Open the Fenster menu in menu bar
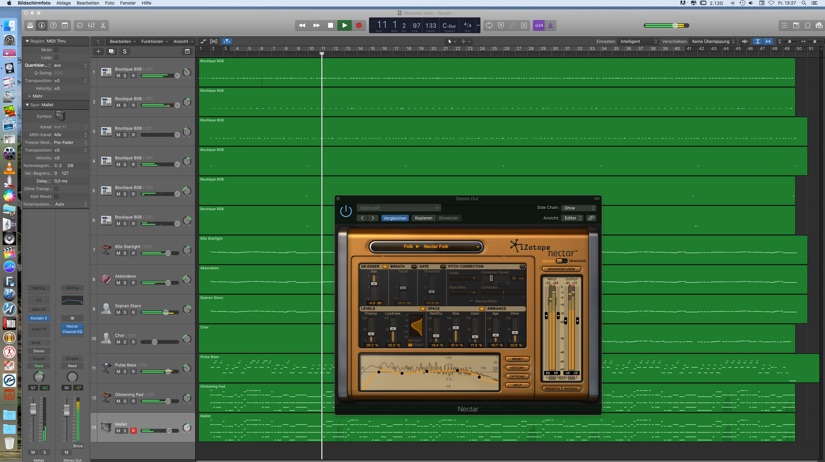825x462 pixels. (128, 3)
